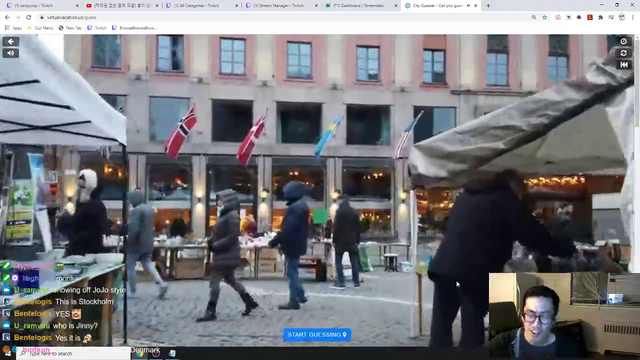
Task: Open the Twitch bookmark
Action: click(97, 28)
